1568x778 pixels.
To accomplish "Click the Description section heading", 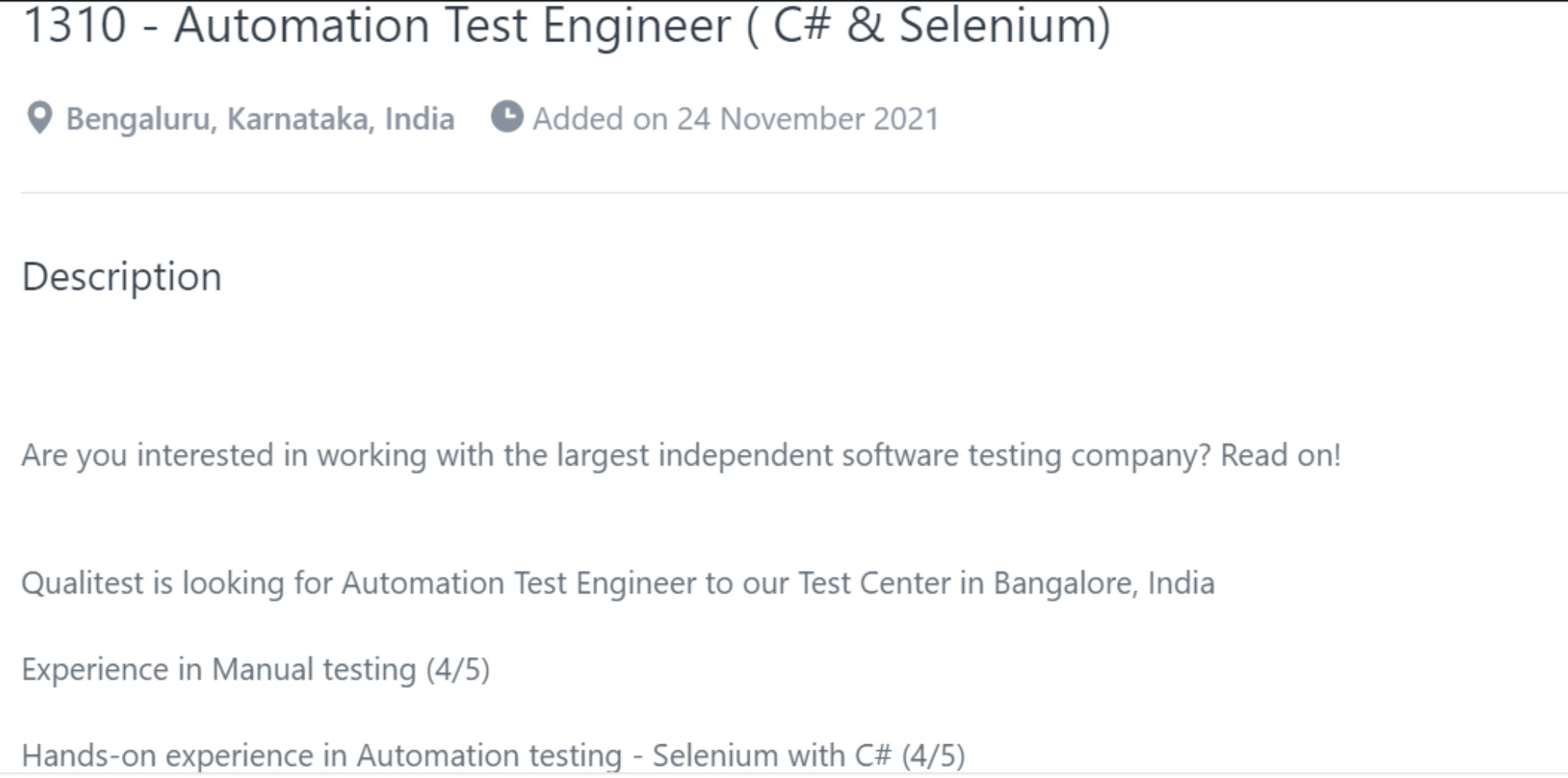I will [122, 276].
